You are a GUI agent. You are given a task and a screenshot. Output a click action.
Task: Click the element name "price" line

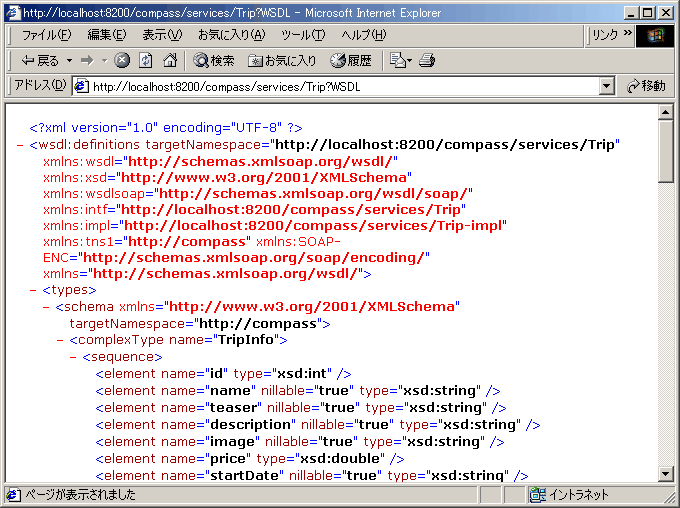click(x=250, y=459)
